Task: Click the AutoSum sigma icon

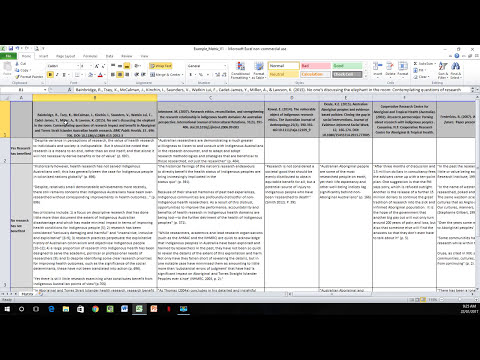Action: 416,63
